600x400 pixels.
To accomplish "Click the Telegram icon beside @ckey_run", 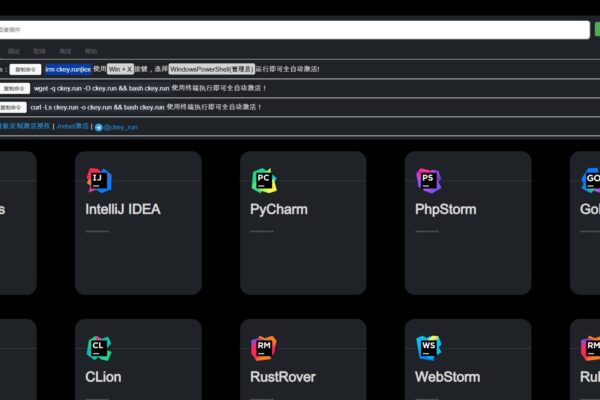I will [99, 127].
